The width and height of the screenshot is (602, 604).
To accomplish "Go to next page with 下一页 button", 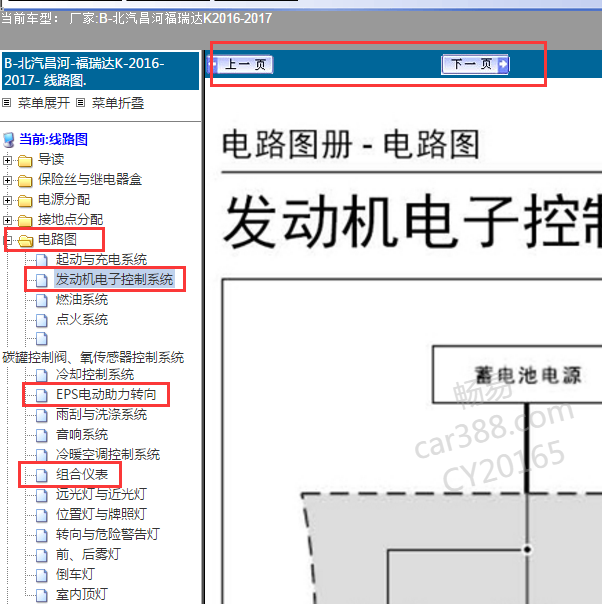I will point(475,64).
